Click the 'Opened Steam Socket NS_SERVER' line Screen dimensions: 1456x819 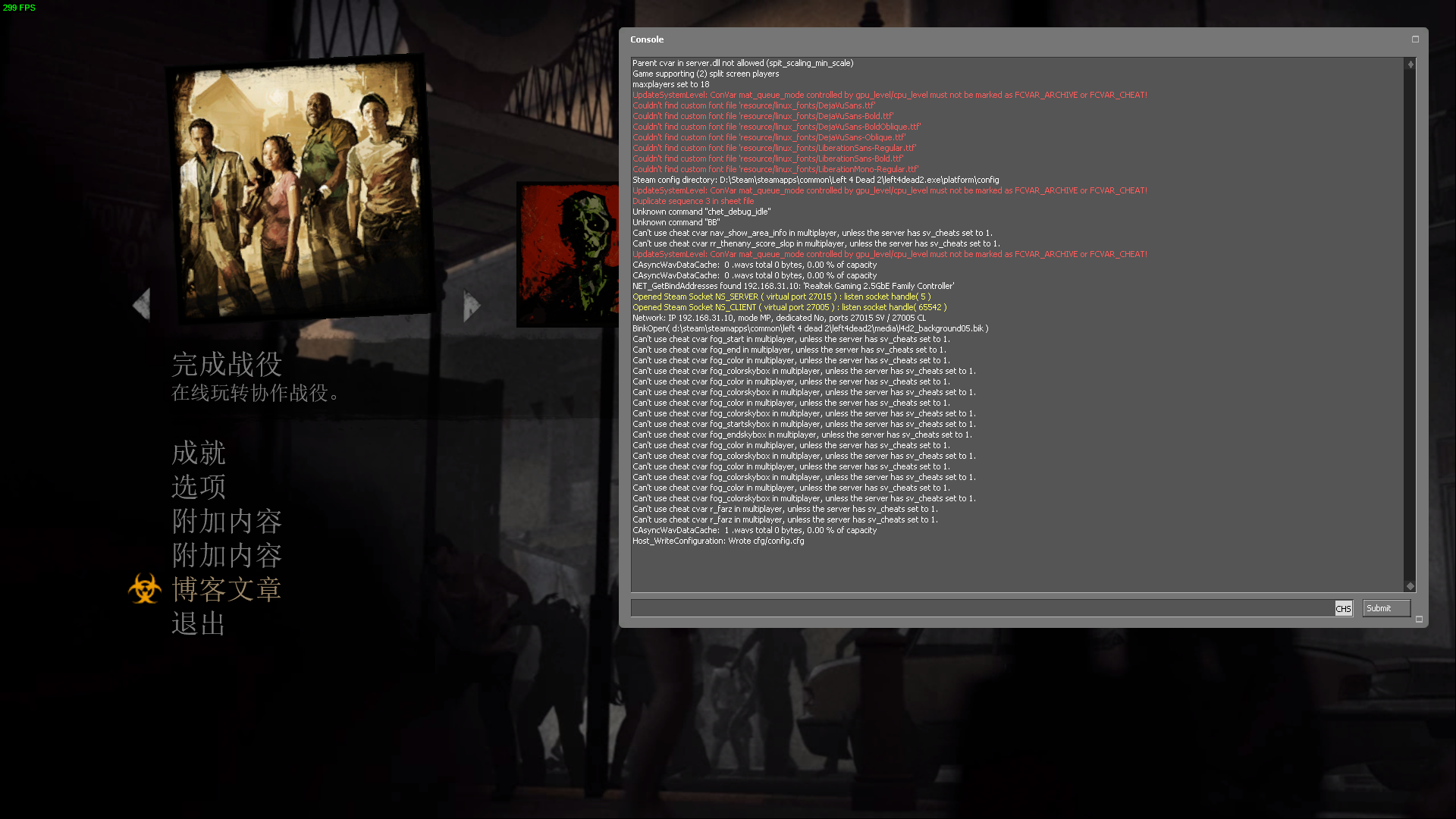[x=782, y=297]
